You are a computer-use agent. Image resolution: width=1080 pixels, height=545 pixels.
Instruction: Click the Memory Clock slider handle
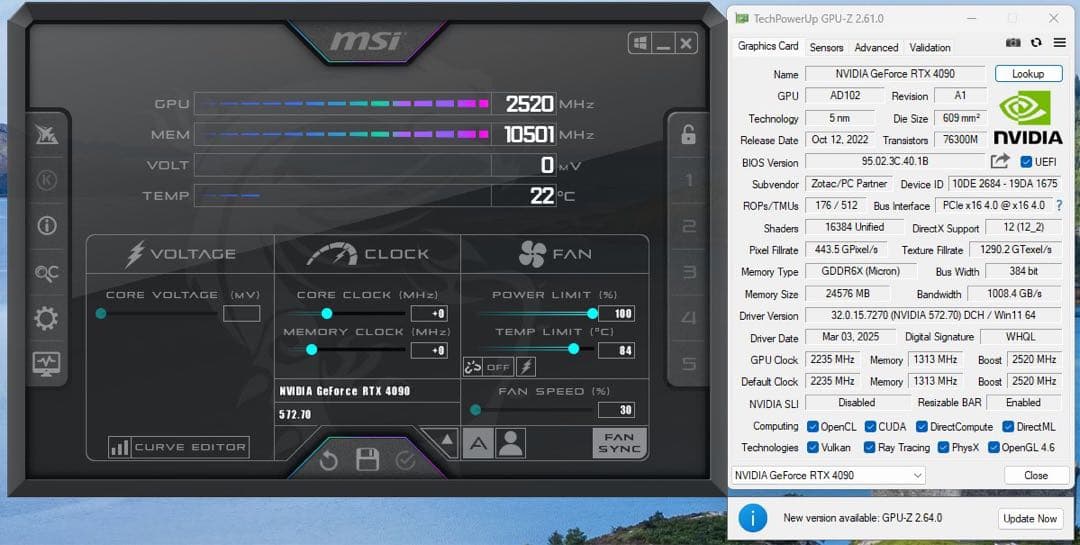(x=311, y=350)
